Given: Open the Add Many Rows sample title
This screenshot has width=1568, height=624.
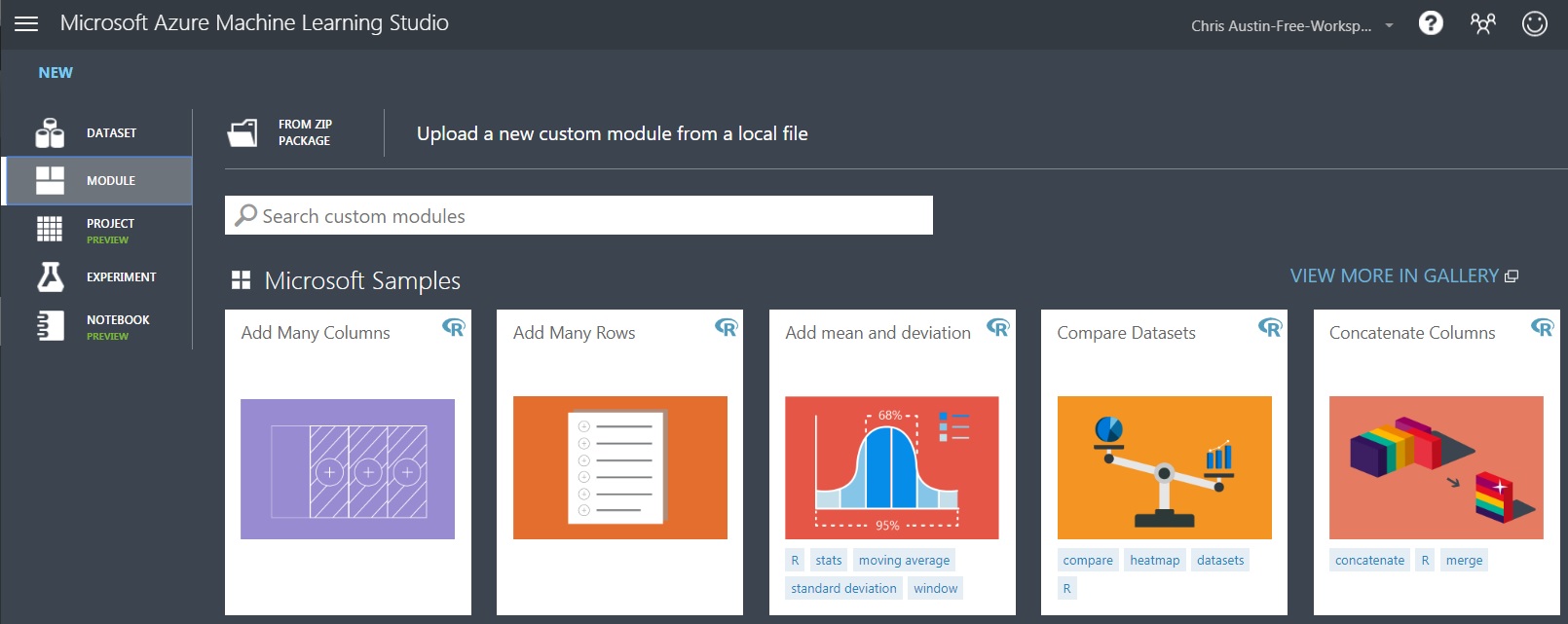Looking at the screenshot, I should (574, 333).
